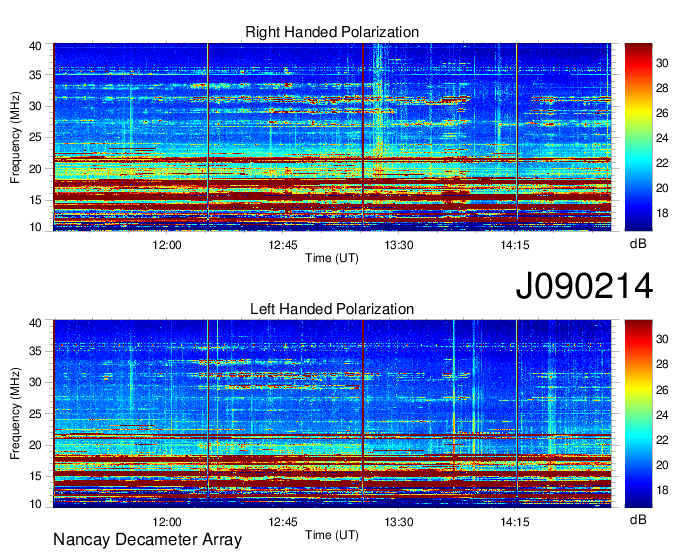This screenshot has width=680, height=552.
Task: Click the 18 dB label on the top colorbar
Action: (x=662, y=213)
